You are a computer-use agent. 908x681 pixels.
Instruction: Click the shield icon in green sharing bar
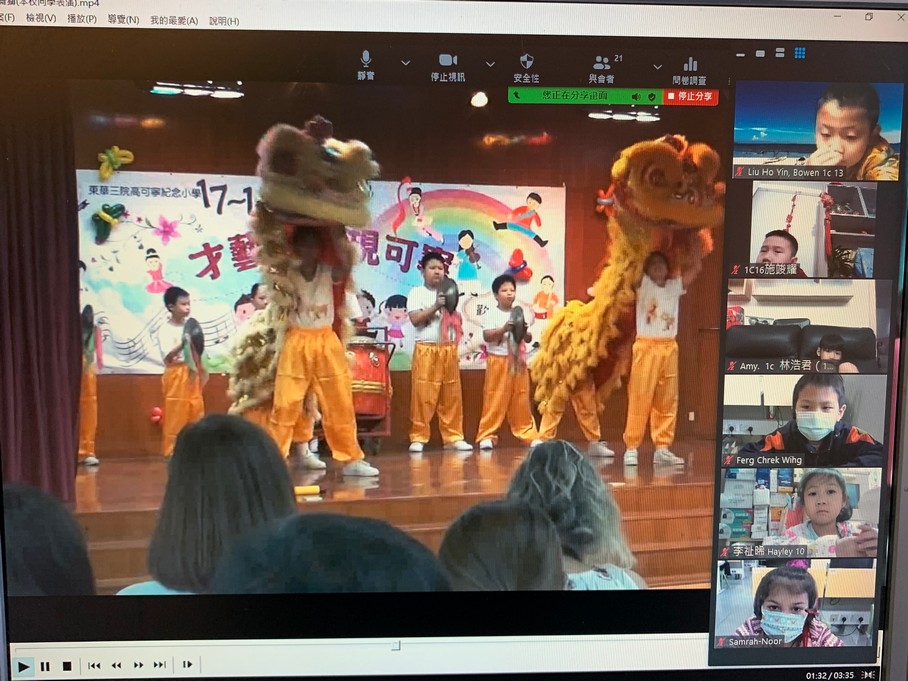point(652,97)
